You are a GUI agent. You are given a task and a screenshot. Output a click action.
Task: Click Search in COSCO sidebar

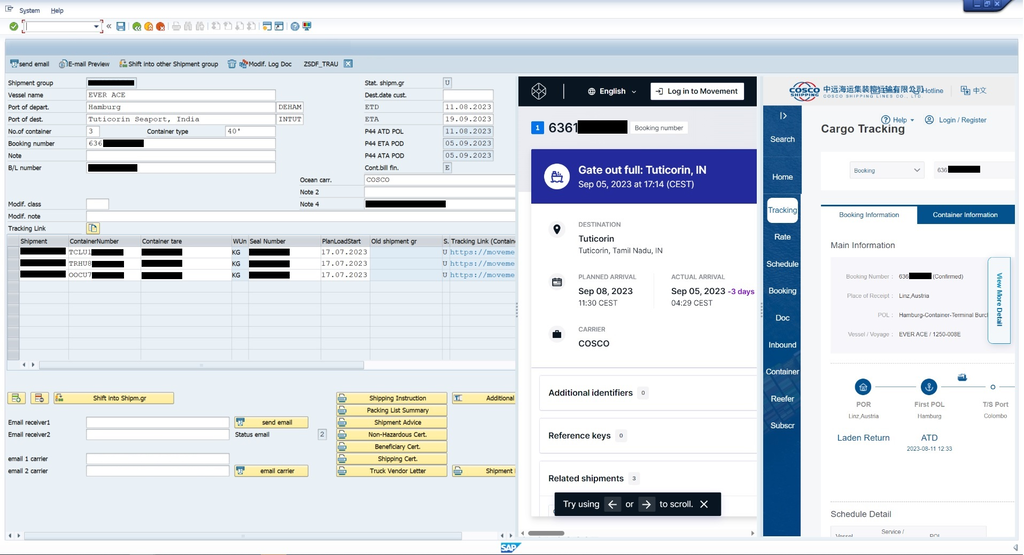click(782, 139)
